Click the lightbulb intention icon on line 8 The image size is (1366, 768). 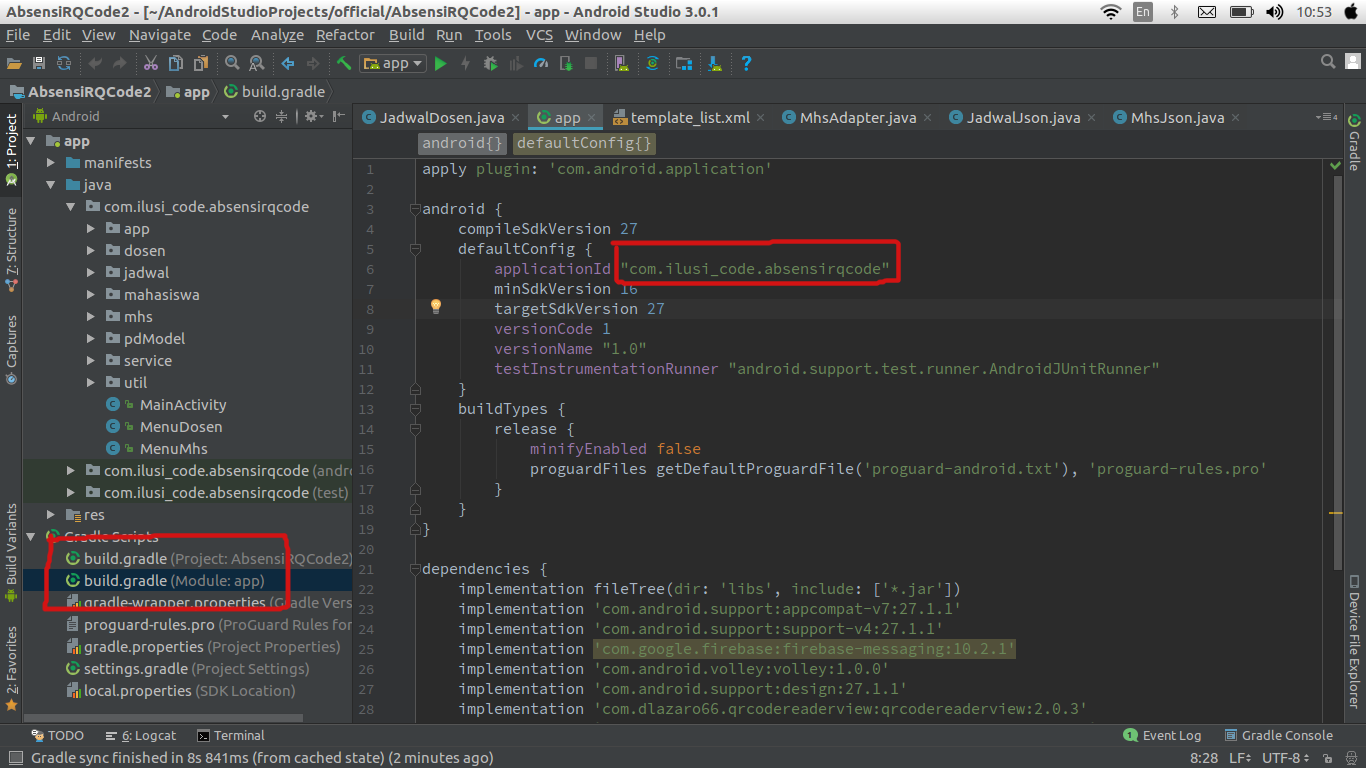pyautogui.click(x=436, y=307)
